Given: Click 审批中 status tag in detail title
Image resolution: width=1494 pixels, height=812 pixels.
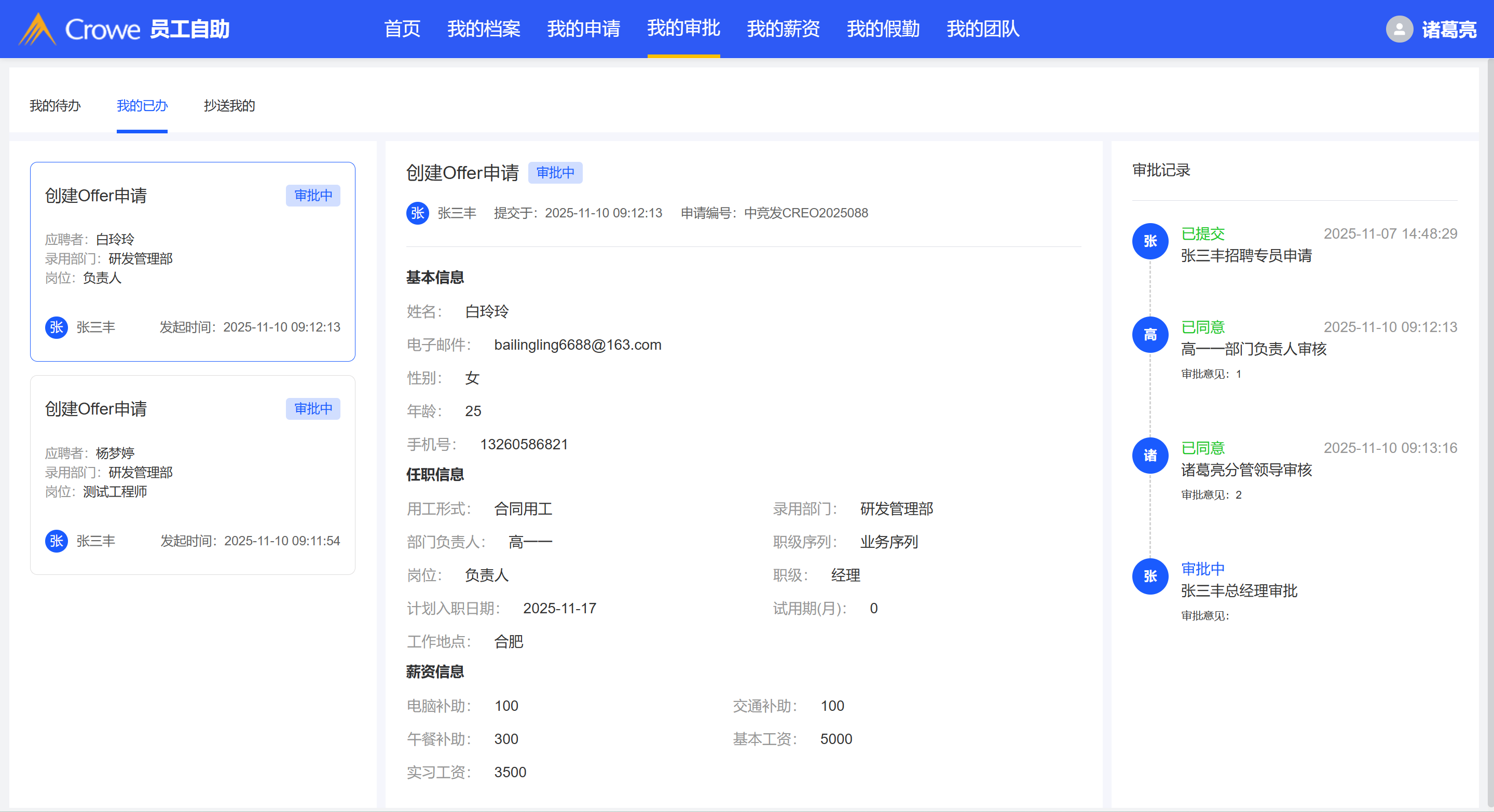Looking at the screenshot, I should pos(555,173).
